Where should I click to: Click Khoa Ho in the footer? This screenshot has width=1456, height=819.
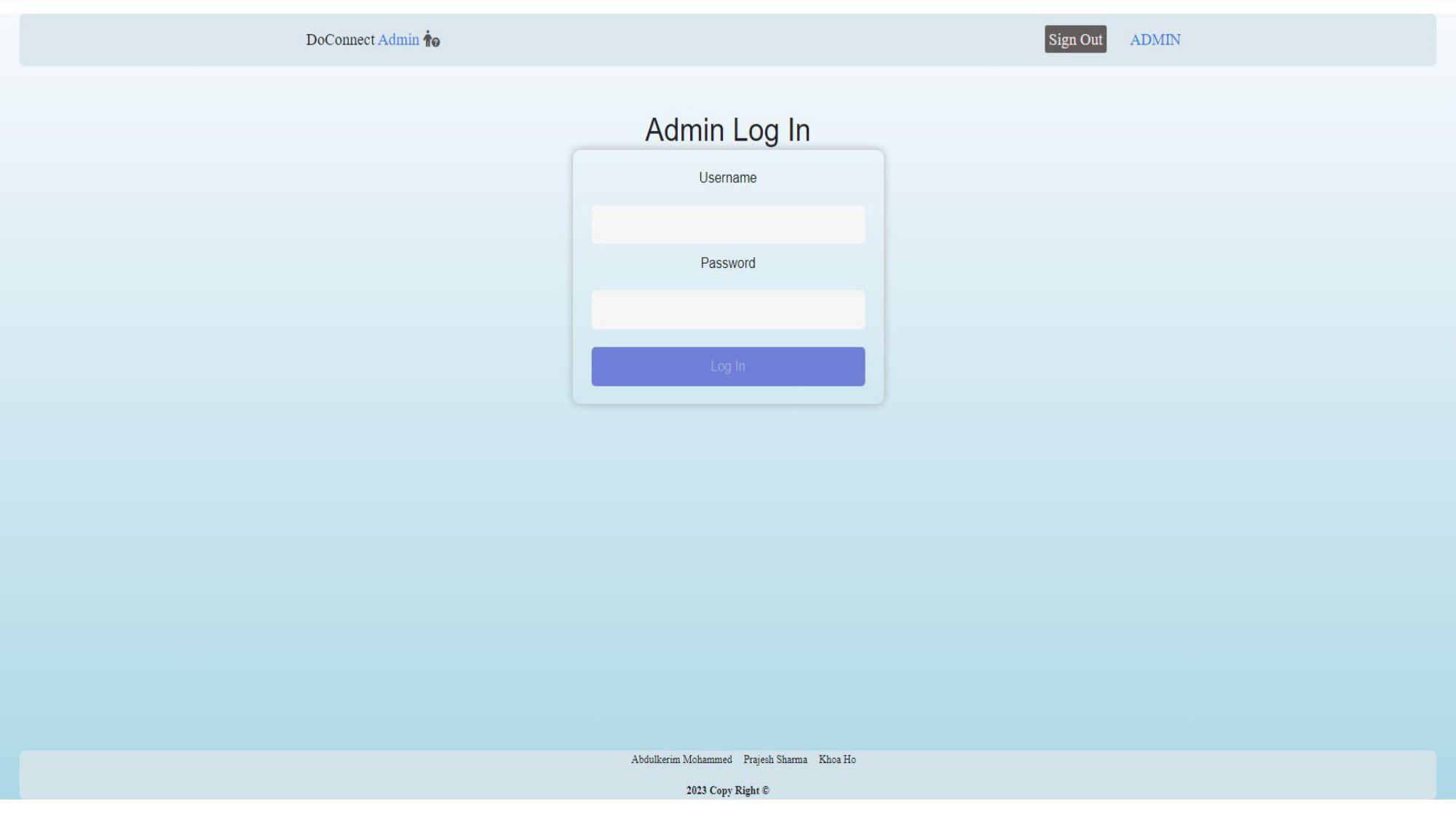(x=837, y=759)
